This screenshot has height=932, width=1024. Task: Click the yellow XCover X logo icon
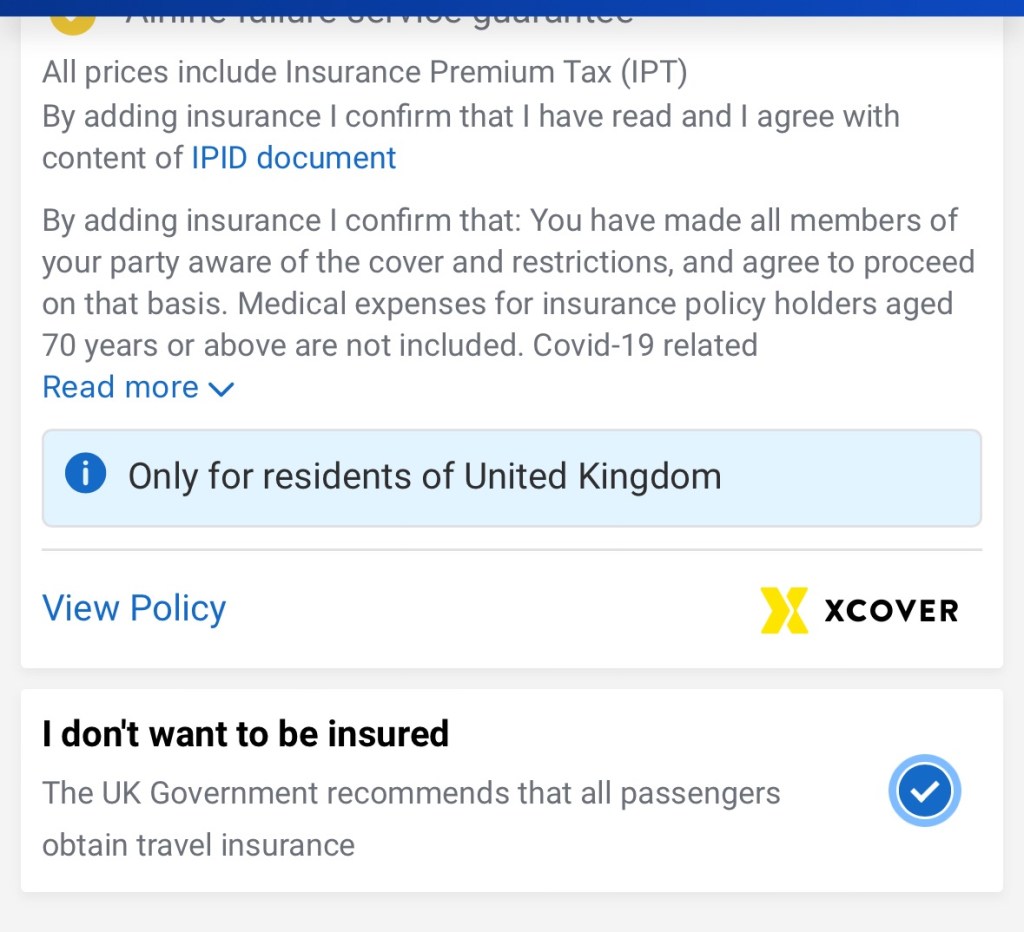tap(783, 610)
